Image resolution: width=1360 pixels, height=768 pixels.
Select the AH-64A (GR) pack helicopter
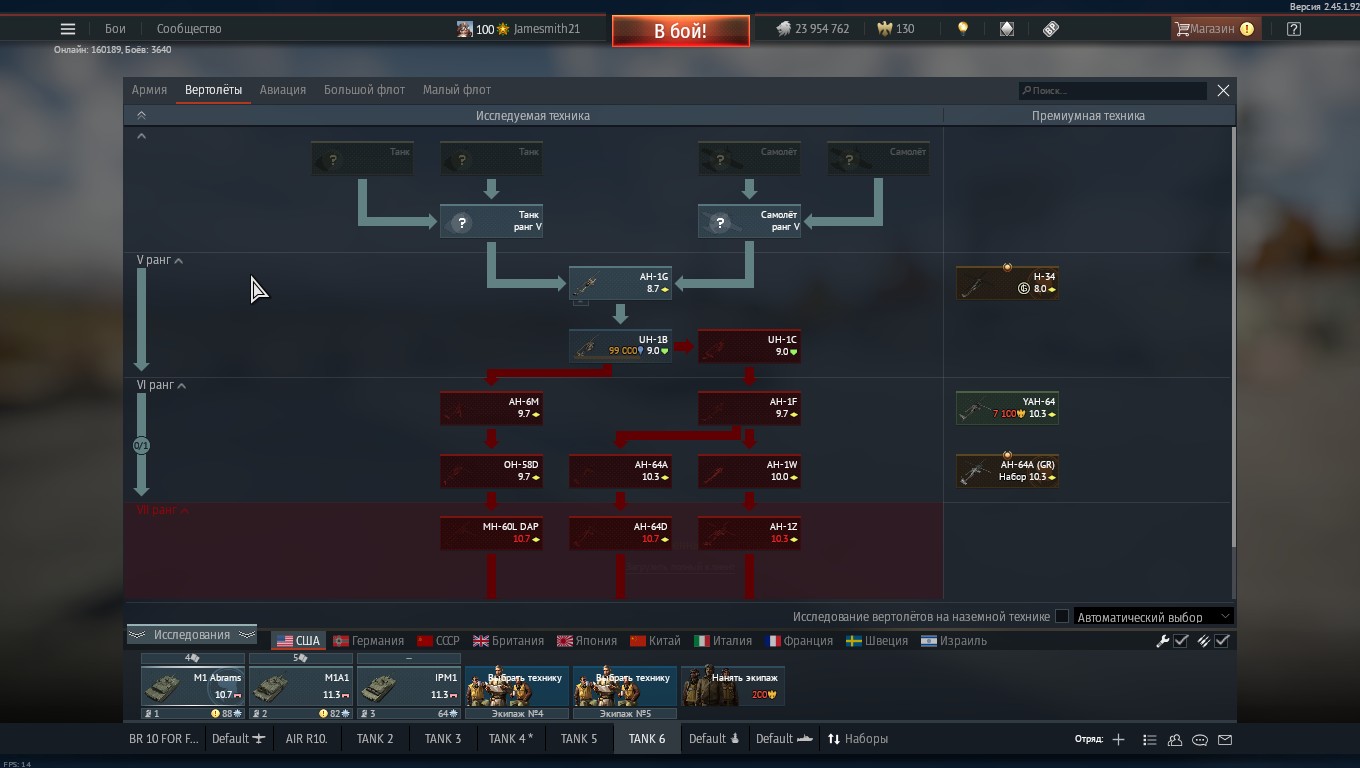[x=1007, y=471]
